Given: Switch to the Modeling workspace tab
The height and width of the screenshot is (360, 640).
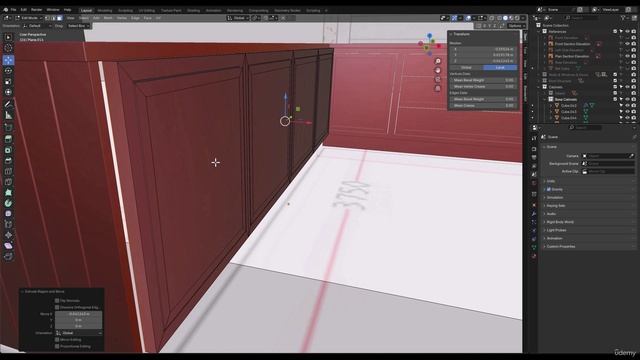Looking at the screenshot, I should click(x=104, y=11).
